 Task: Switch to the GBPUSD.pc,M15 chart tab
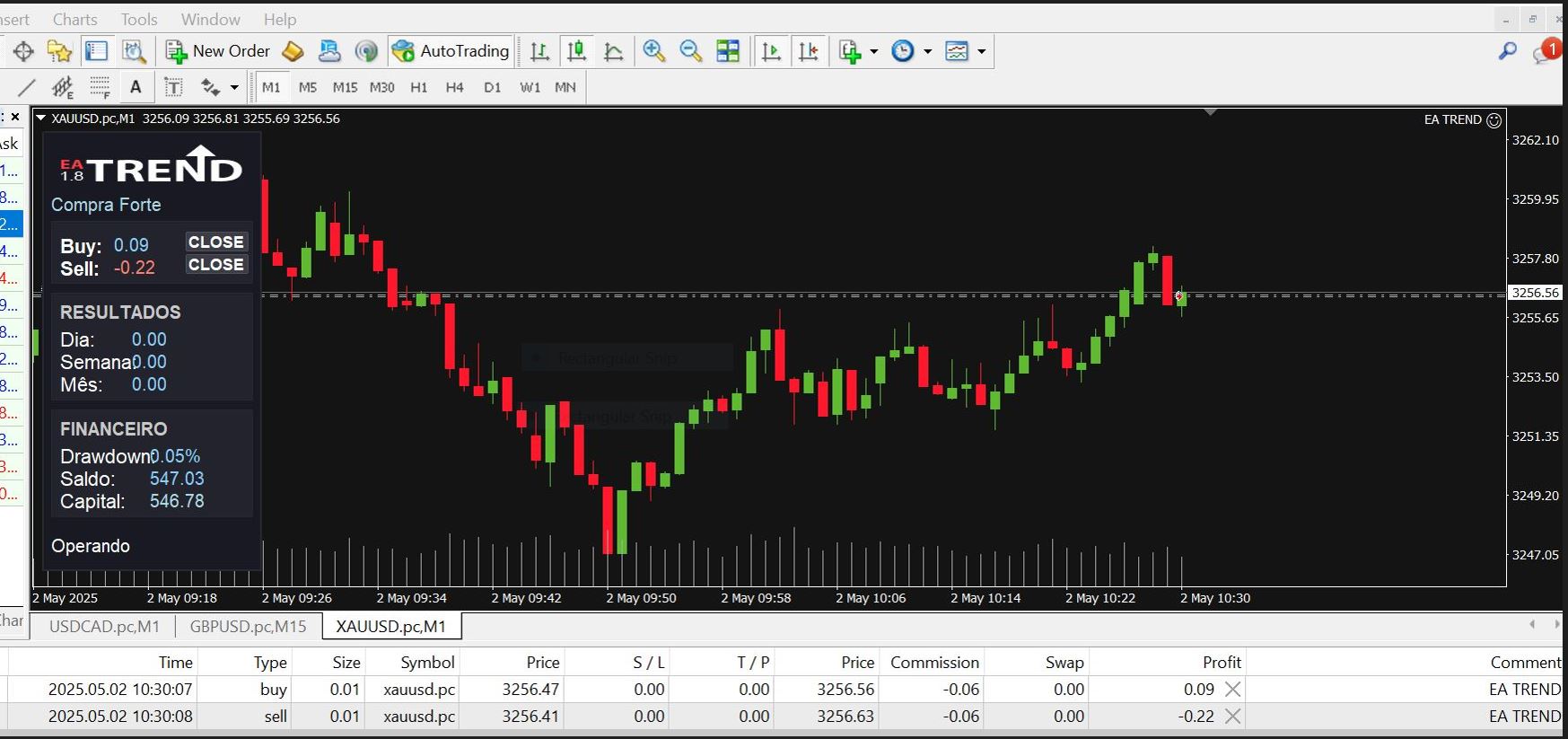click(248, 626)
